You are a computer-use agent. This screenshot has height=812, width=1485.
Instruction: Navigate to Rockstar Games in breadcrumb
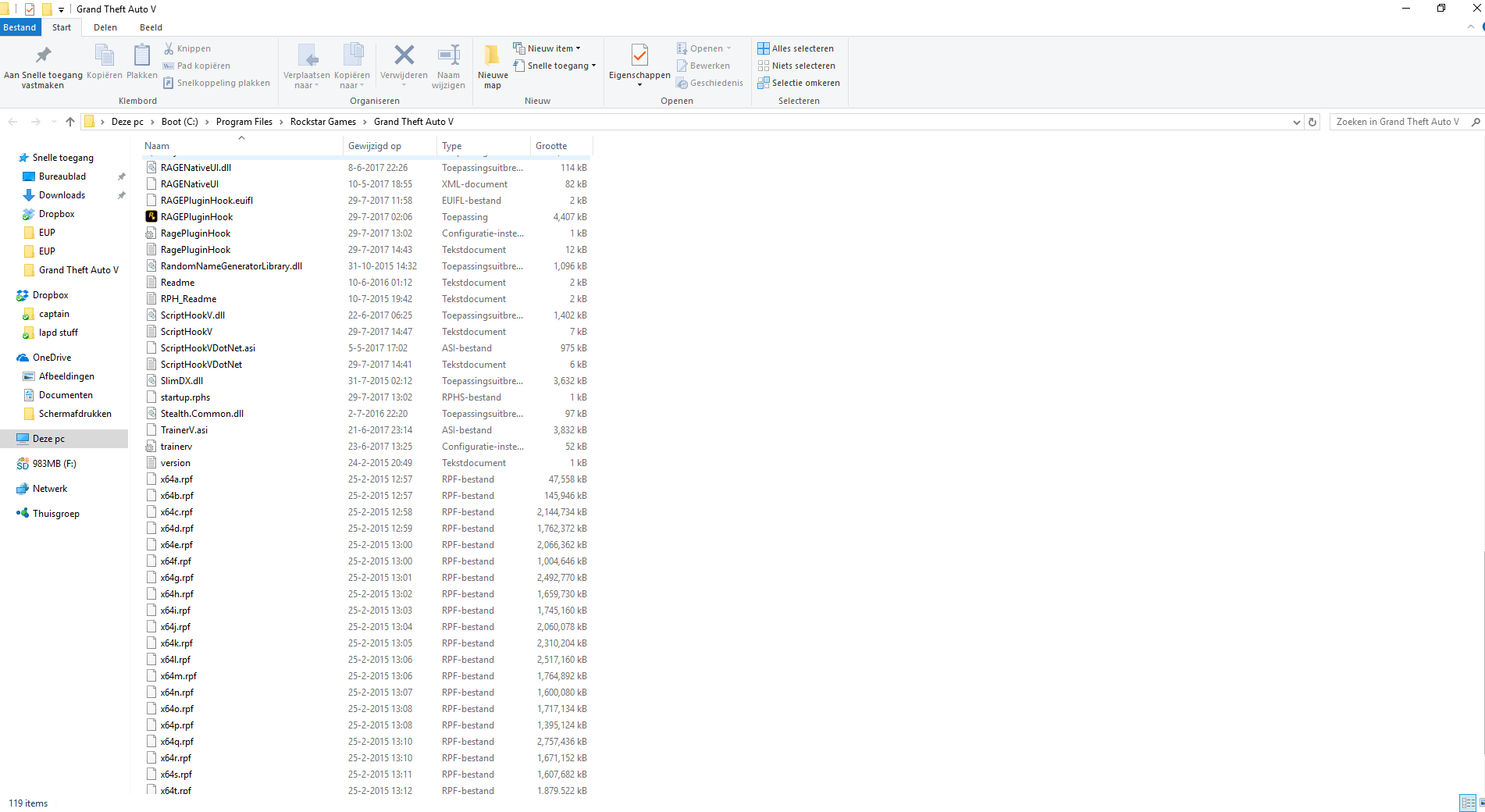coord(322,122)
